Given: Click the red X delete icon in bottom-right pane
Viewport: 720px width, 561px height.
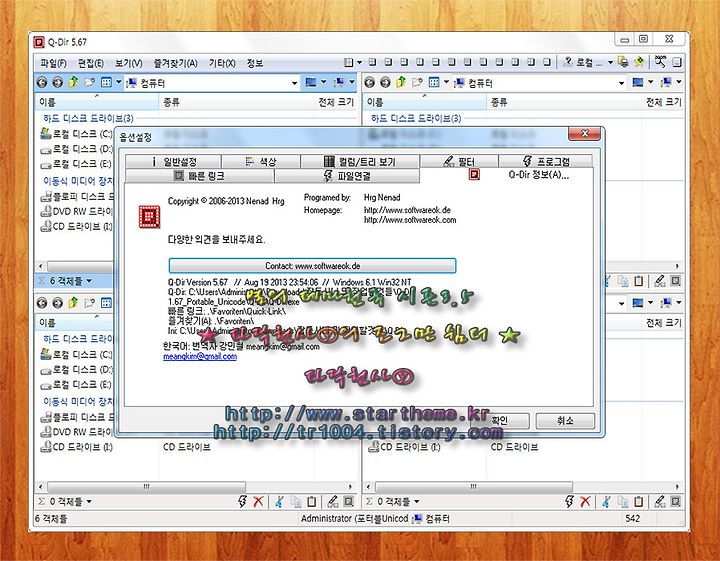Looking at the screenshot, I should tap(585, 502).
